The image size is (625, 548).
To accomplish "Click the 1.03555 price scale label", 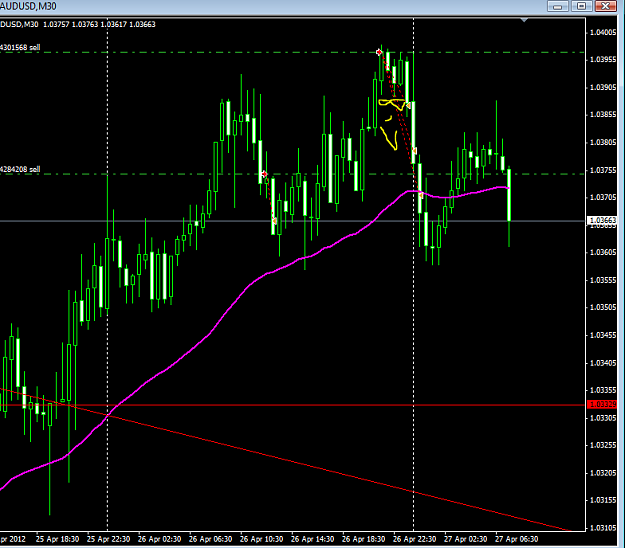I will (x=603, y=280).
